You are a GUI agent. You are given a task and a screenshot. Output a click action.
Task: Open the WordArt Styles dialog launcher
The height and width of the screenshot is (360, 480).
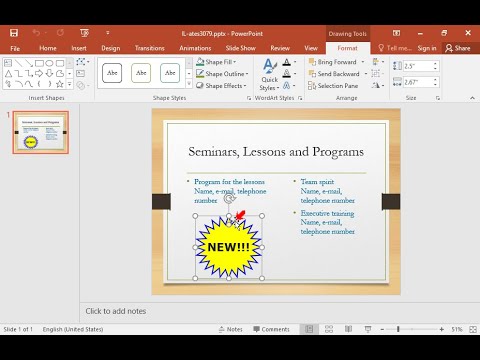coord(300,98)
